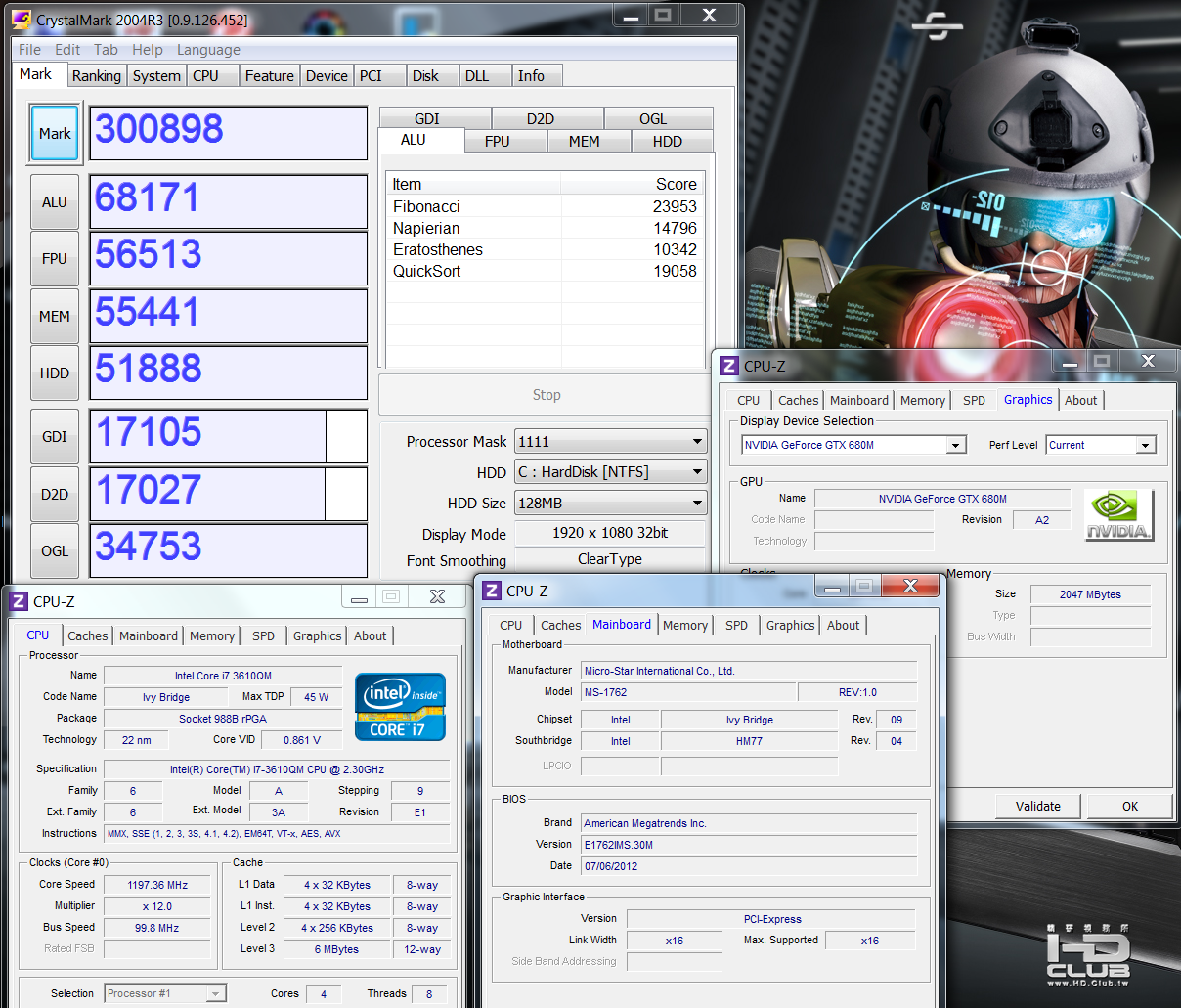Switch to About tab in CPU-Z Graphics window
The width and height of the screenshot is (1181, 1008).
tap(1080, 400)
